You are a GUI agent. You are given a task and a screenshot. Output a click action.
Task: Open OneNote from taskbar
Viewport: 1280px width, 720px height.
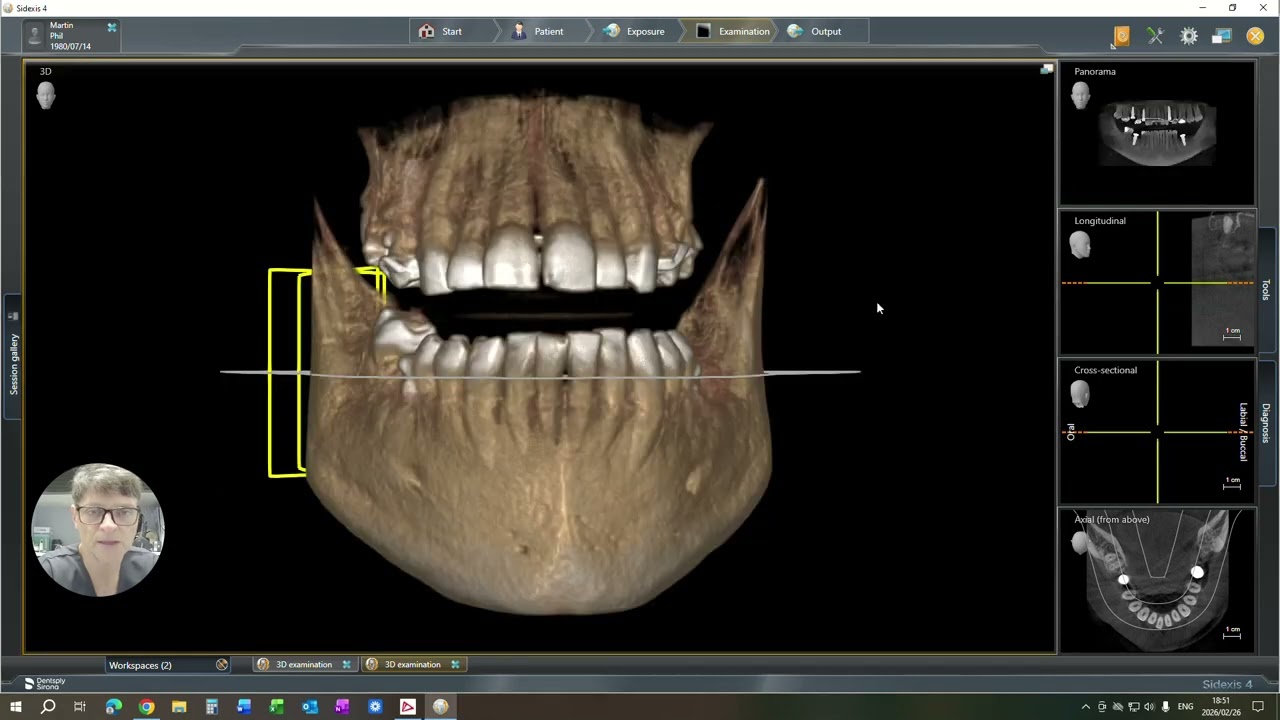pos(342,707)
